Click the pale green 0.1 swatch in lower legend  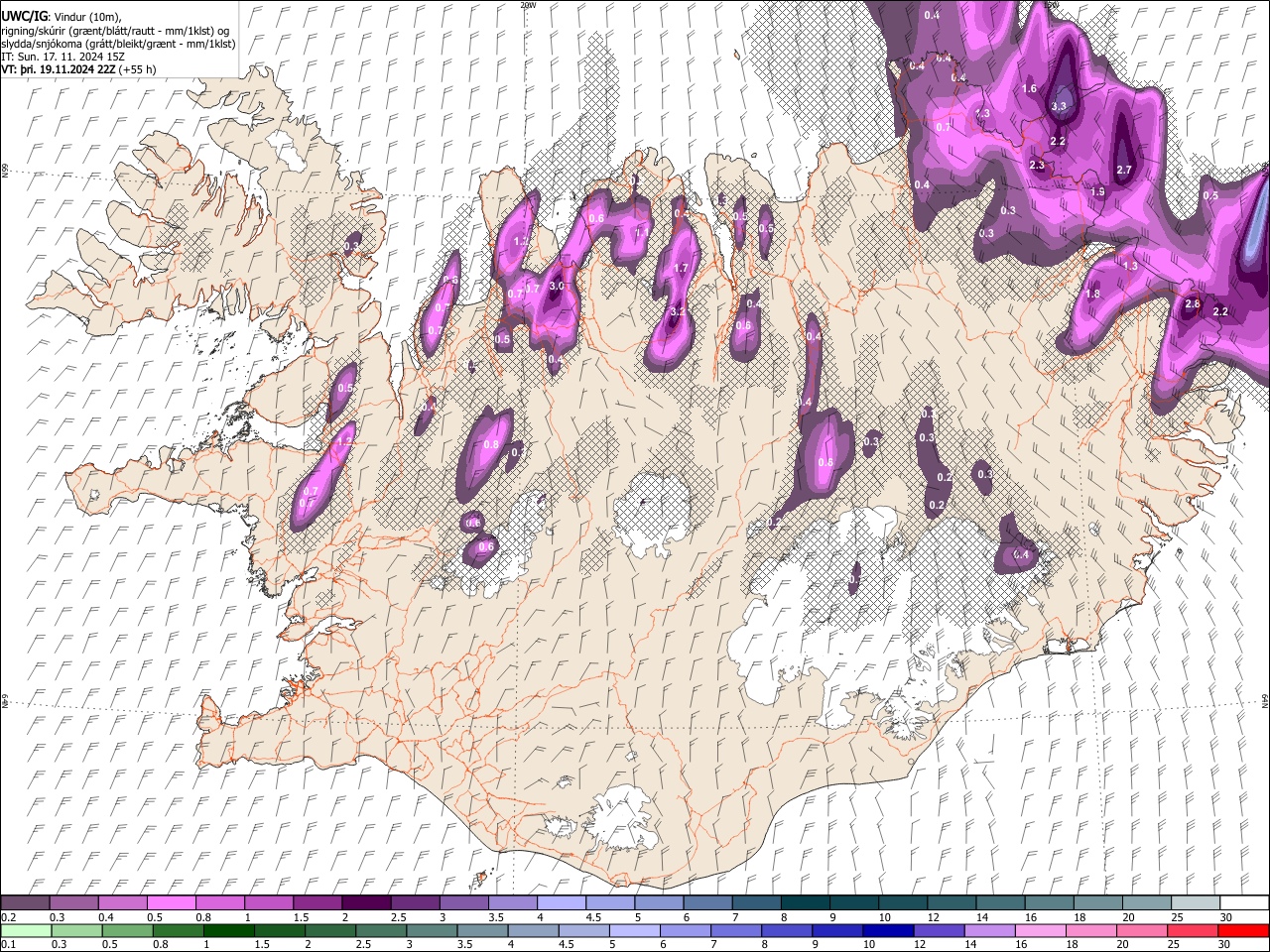point(25,930)
